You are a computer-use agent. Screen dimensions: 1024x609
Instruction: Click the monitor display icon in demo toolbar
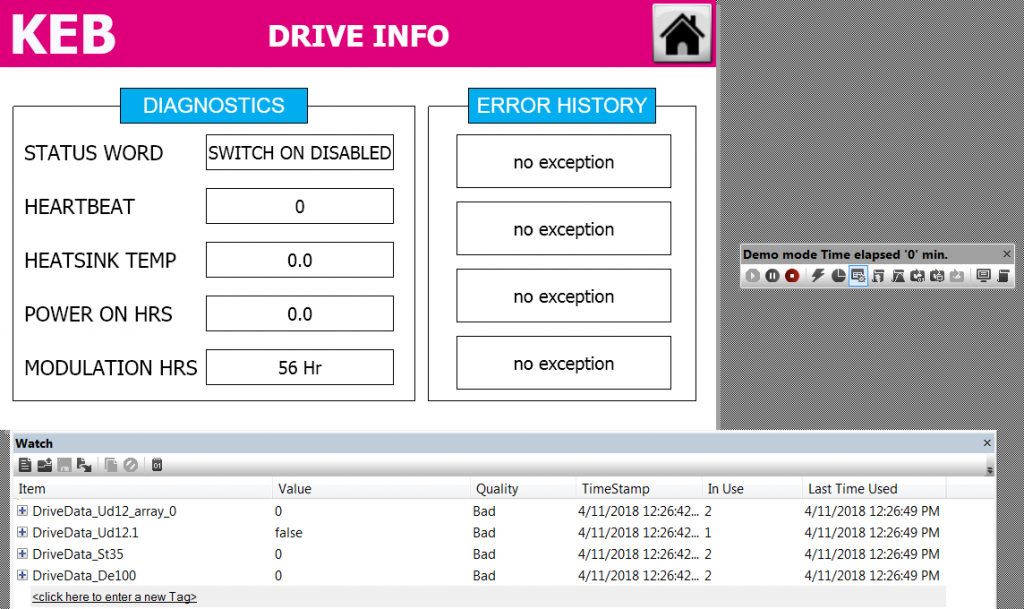[x=983, y=276]
